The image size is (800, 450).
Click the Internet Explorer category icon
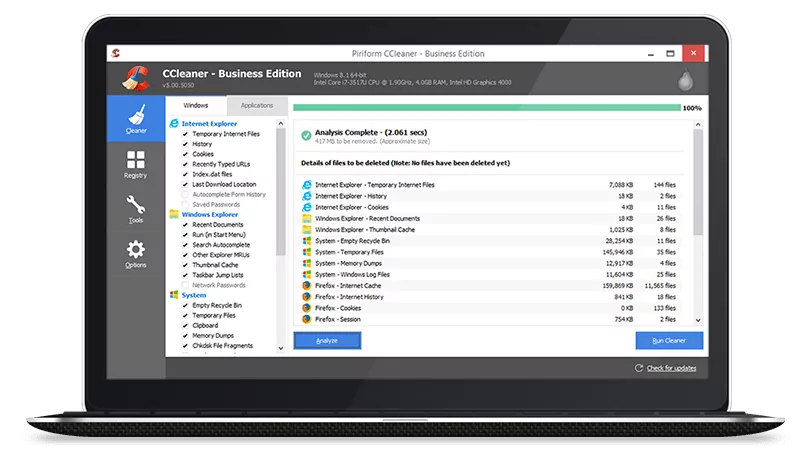point(174,123)
